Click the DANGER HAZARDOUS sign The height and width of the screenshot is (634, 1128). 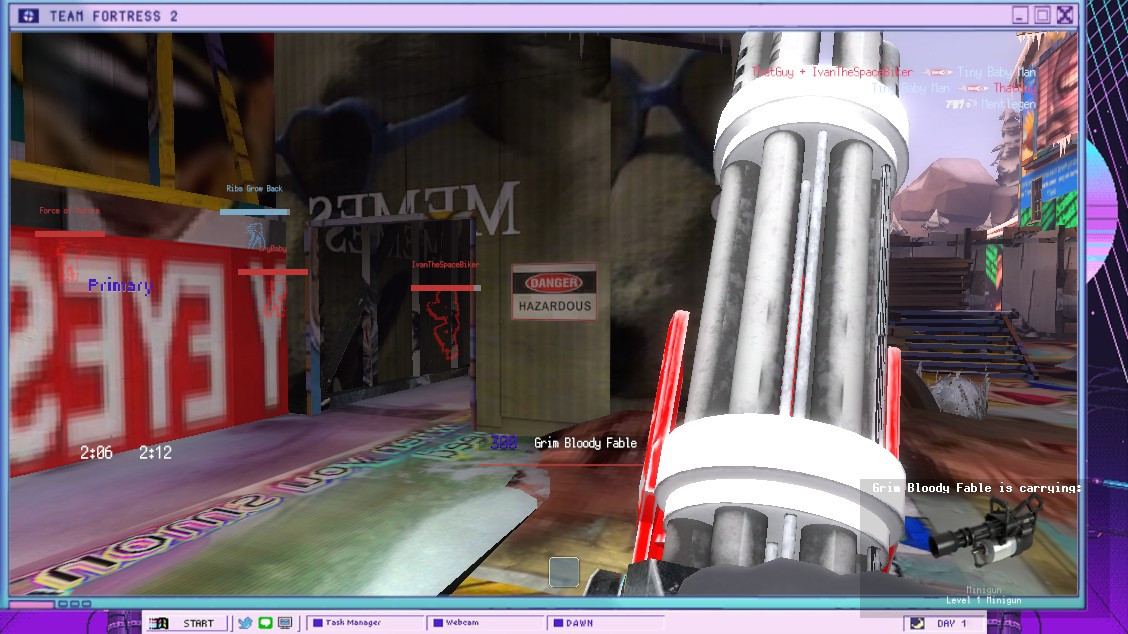point(554,292)
